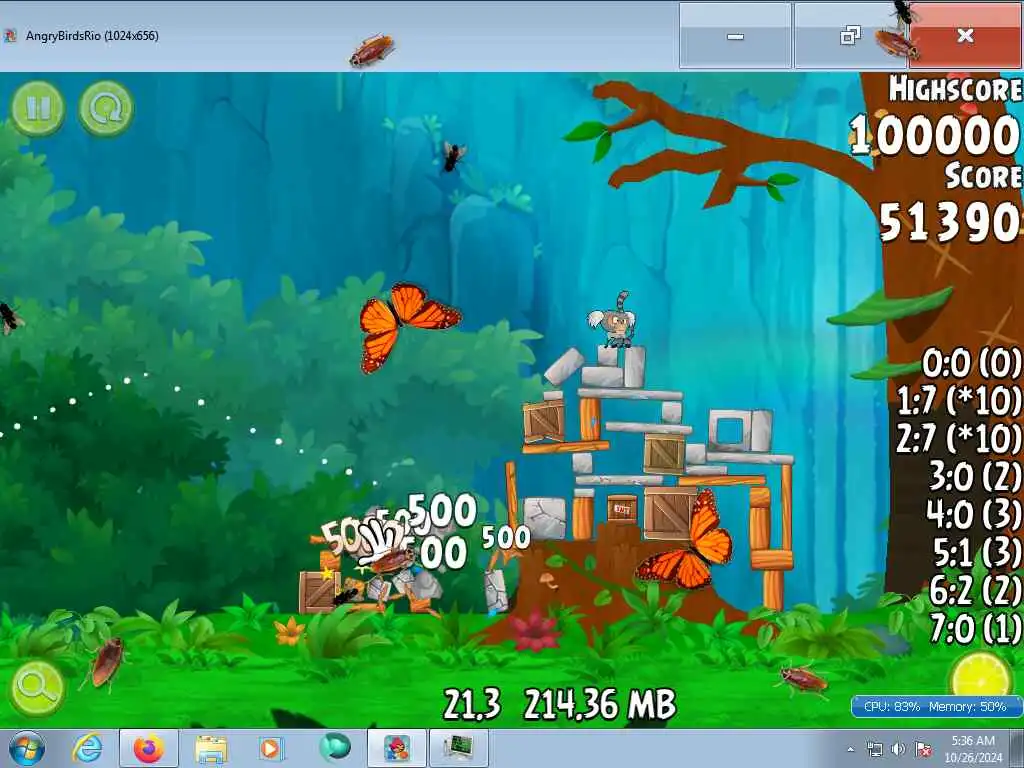Click the marmoset monkey on top of the tower

coord(613,321)
